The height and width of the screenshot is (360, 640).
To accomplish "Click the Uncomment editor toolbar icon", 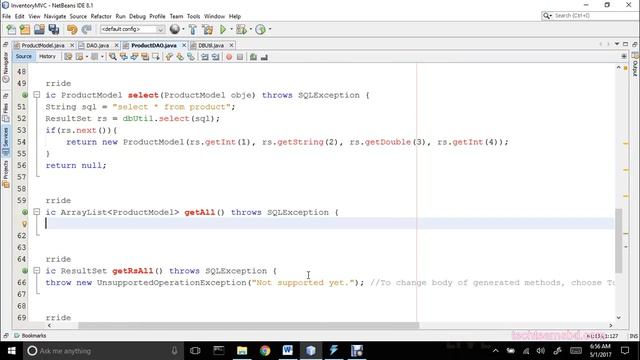I will point(264,57).
